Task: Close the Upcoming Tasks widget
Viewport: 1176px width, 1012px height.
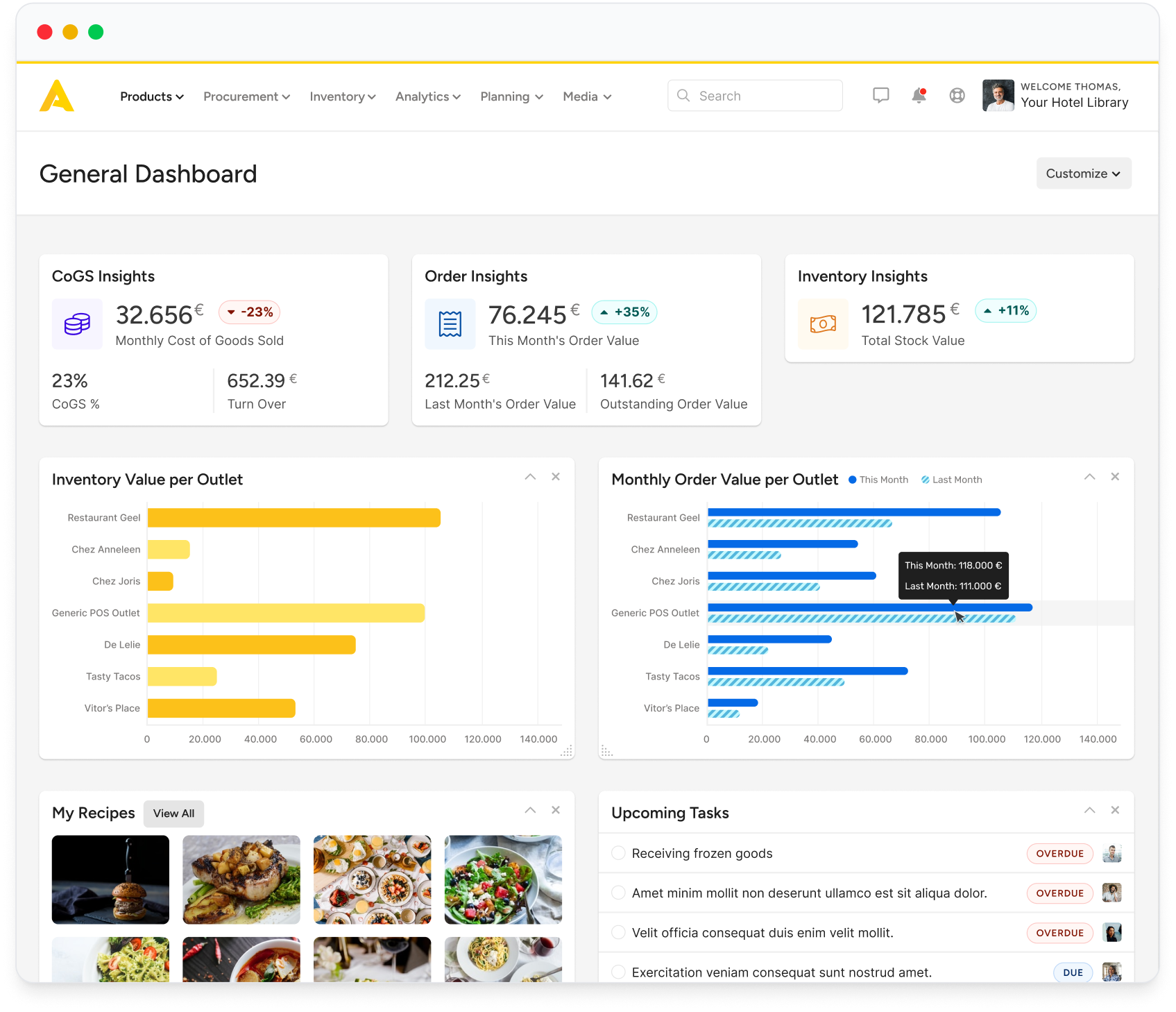Action: [1115, 810]
